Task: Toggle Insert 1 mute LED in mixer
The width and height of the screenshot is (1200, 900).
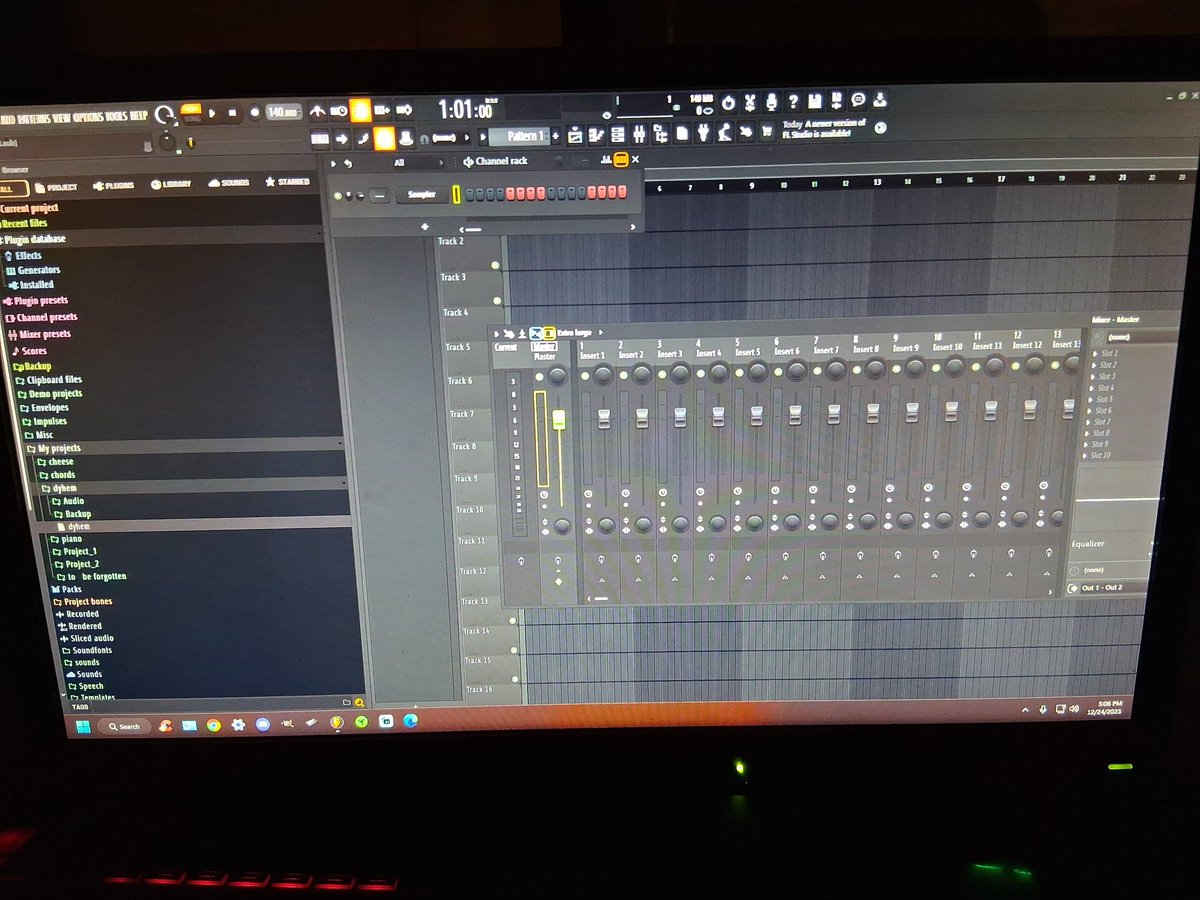Action: 585,376
